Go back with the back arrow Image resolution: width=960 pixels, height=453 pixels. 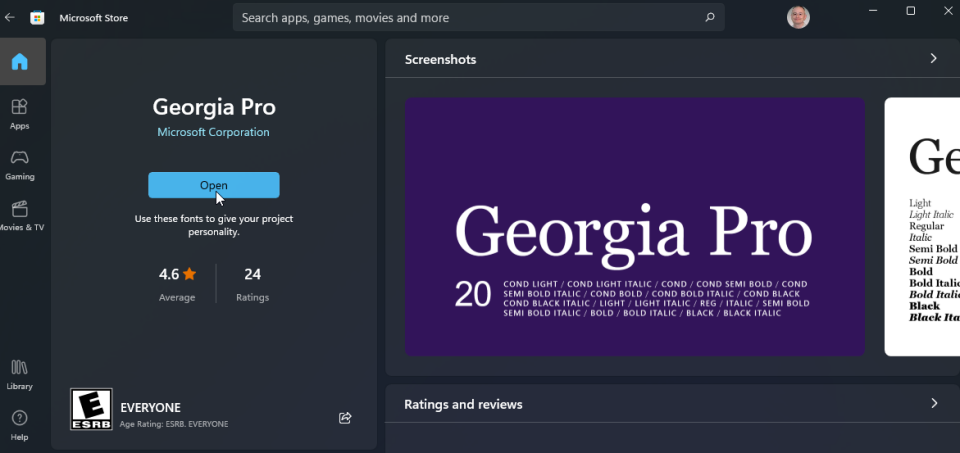point(9,17)
